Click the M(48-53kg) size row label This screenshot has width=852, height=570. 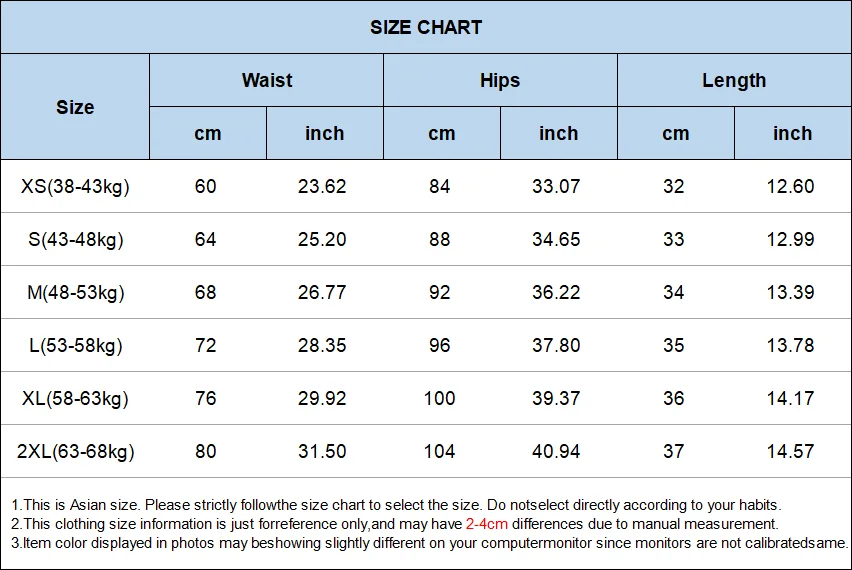(76, 292)
